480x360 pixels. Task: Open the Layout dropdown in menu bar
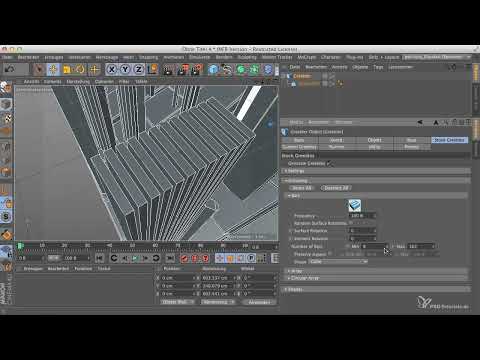coord(436,57)
